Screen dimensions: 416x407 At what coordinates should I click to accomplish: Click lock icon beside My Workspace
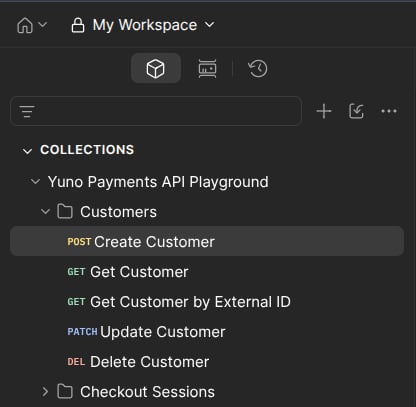point(78,25)
